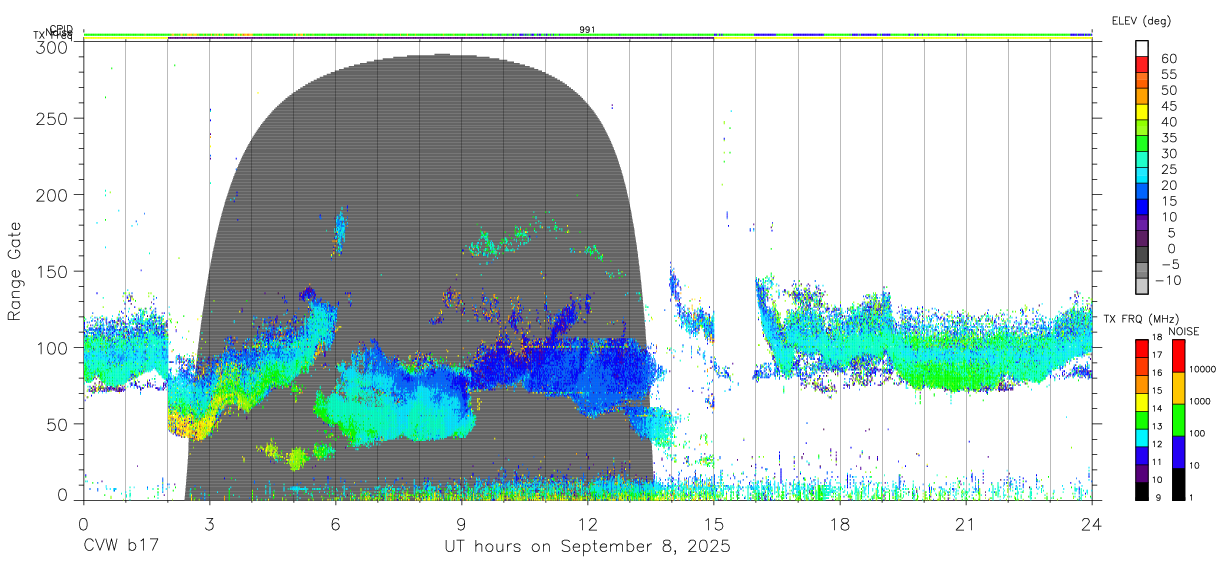Screen dimensions: 1228x567
Task: Click the black bottom segment of TX FRQ bar
Action: [x=1143, y=489]
